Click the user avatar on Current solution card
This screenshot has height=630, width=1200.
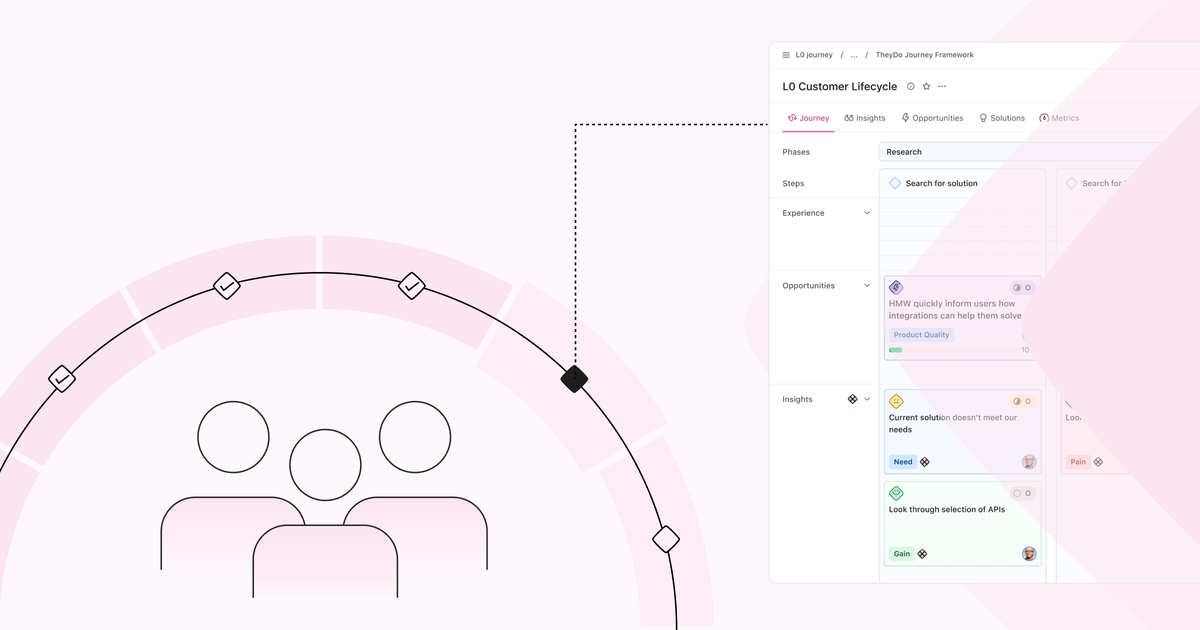tap(1029, 462)
